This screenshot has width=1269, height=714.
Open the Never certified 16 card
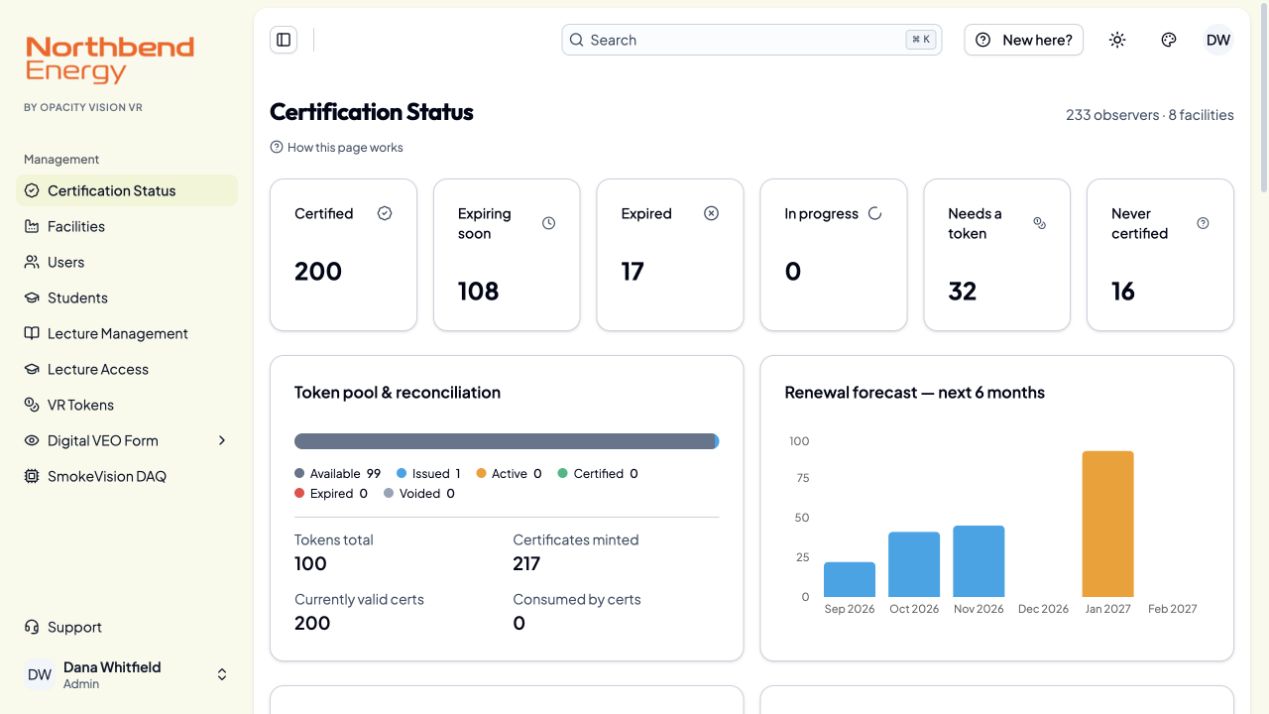click(1160, 255)
